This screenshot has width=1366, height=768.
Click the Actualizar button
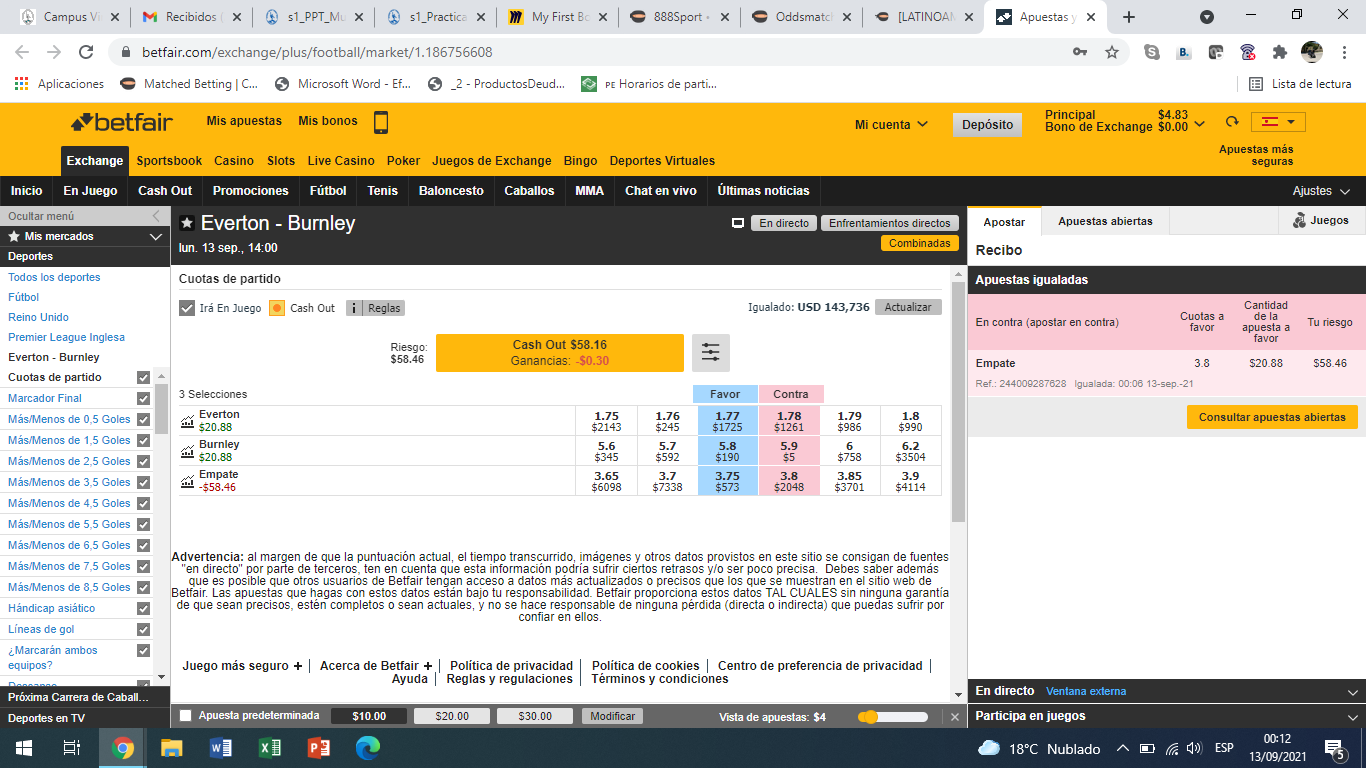click(x=908, y=307)
